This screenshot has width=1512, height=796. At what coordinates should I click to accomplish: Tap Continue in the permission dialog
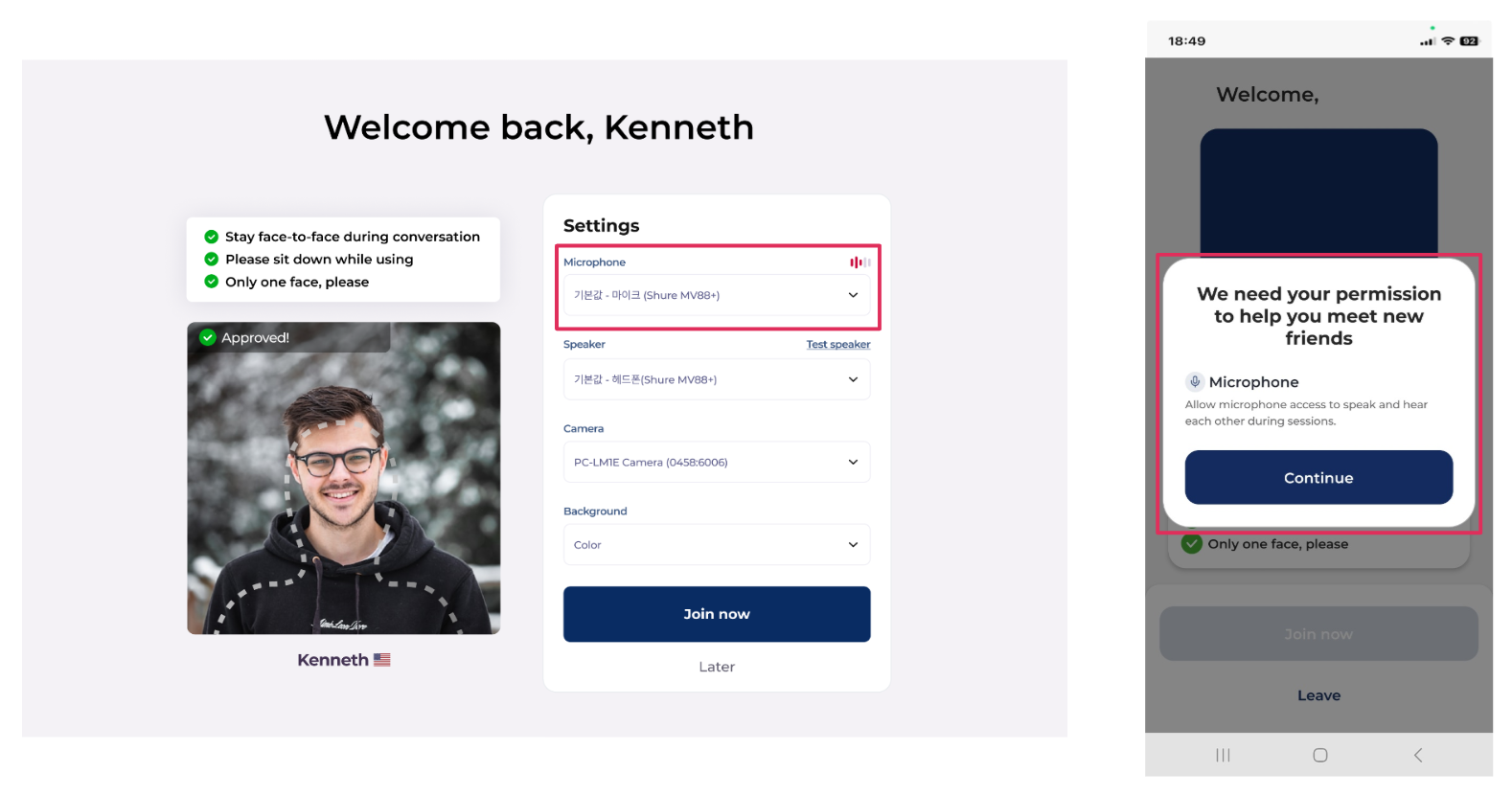pyautogui.click(x=1318, y=478)
